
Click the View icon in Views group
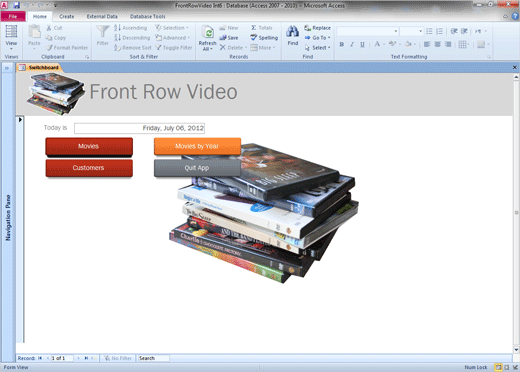pos(11,31)
